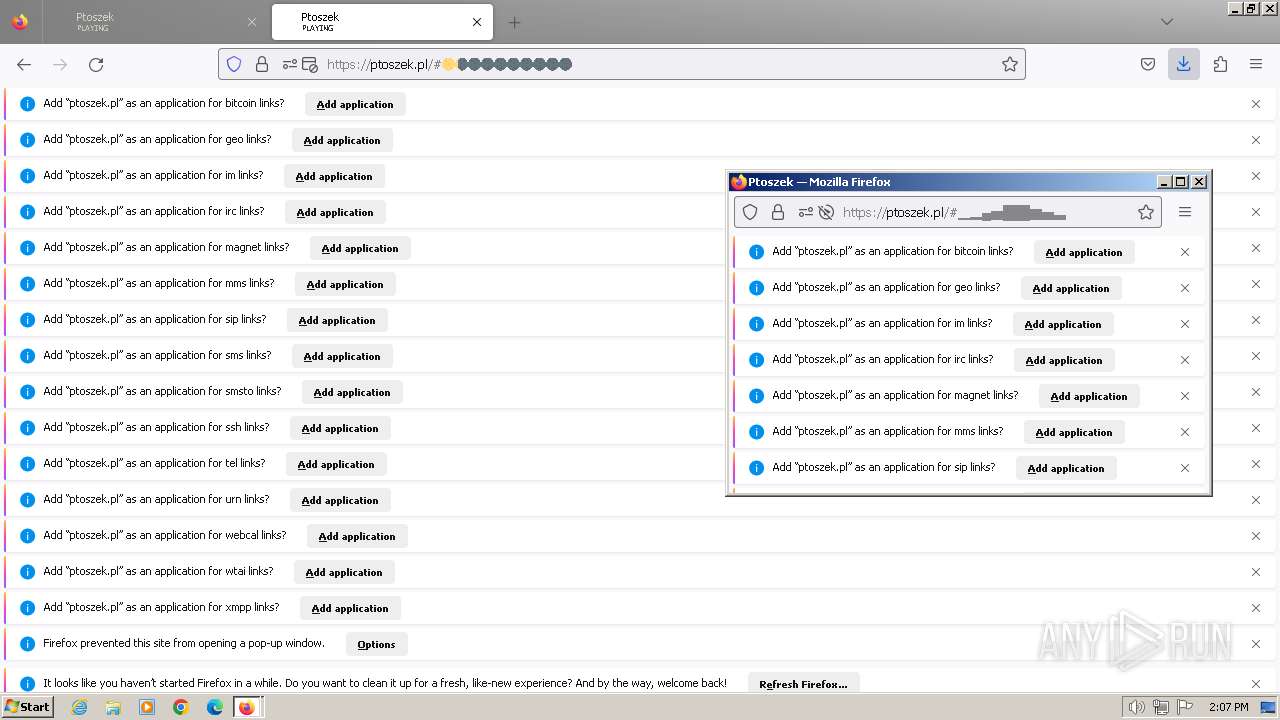The height and width of the screenshot is (720, 1280).
Task: Open the popup window's hamburger menu
Action: click(1185, 212)
